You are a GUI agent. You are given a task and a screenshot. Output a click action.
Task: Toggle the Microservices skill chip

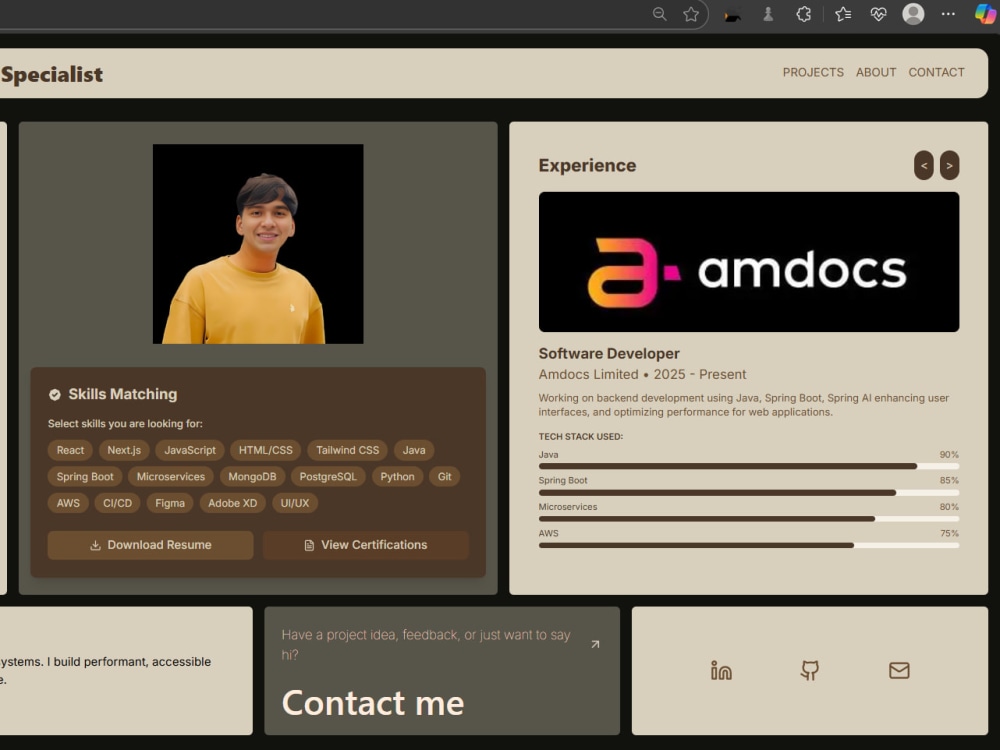point(171,476)
